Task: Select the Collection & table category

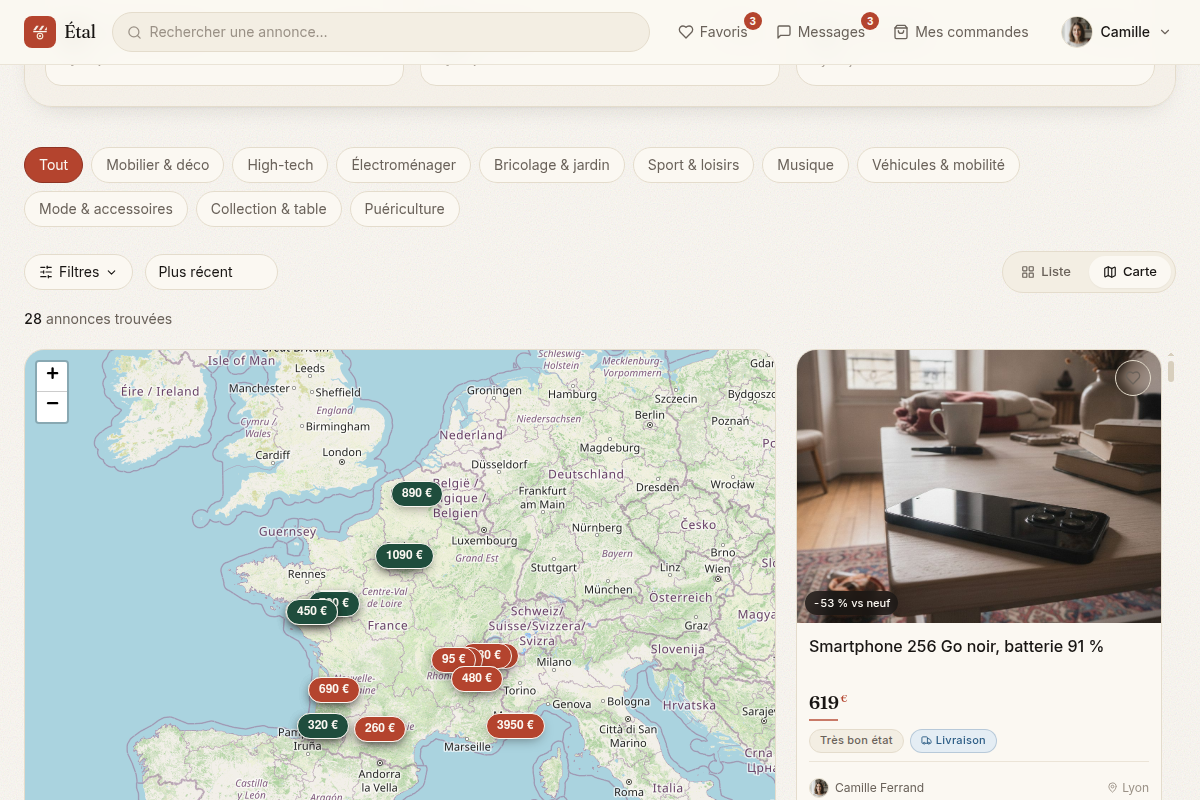Action: click(x=269, y=209)
